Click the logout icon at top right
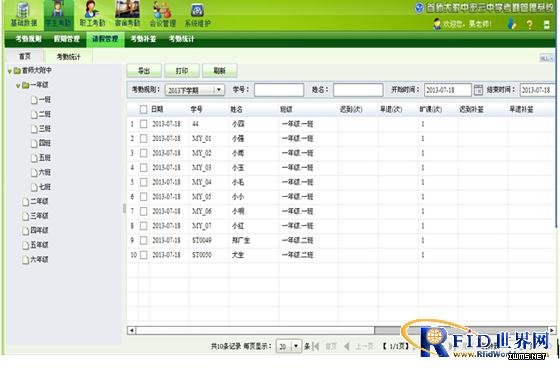 click(x=546, y=24)
